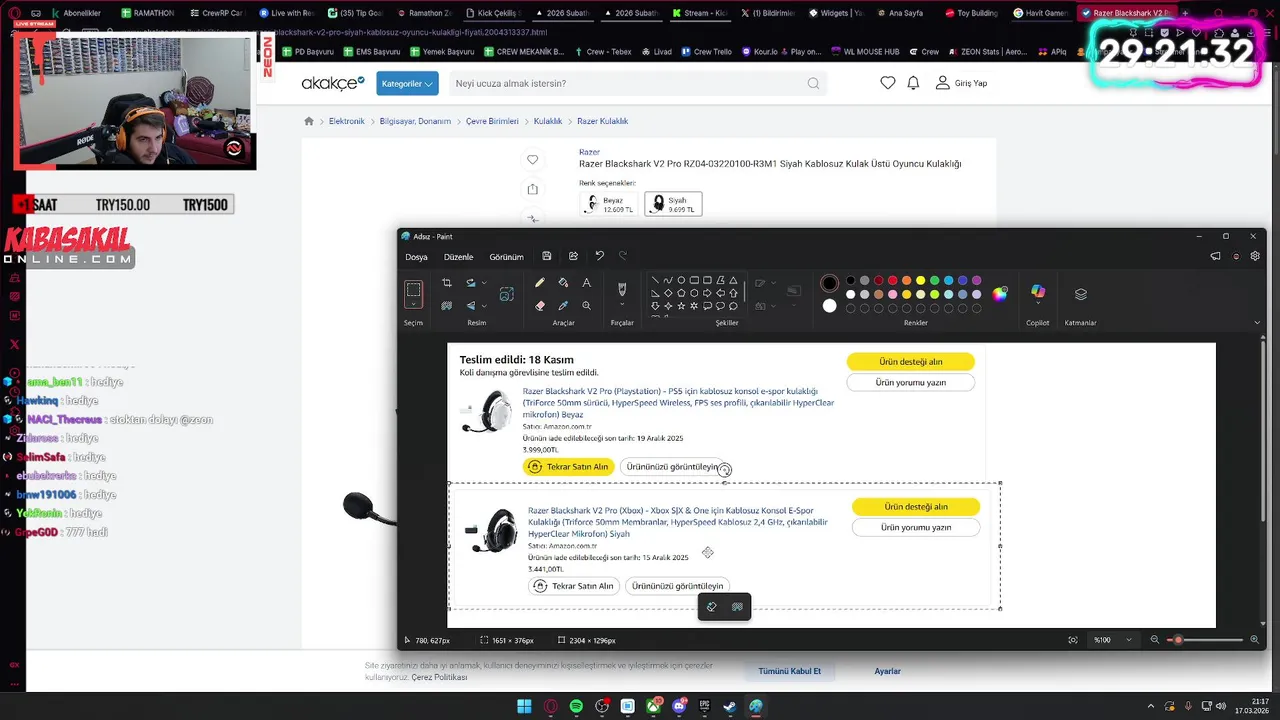Choose the Beyaz color option for the headset
The image size is (1280, 720).
608,204
